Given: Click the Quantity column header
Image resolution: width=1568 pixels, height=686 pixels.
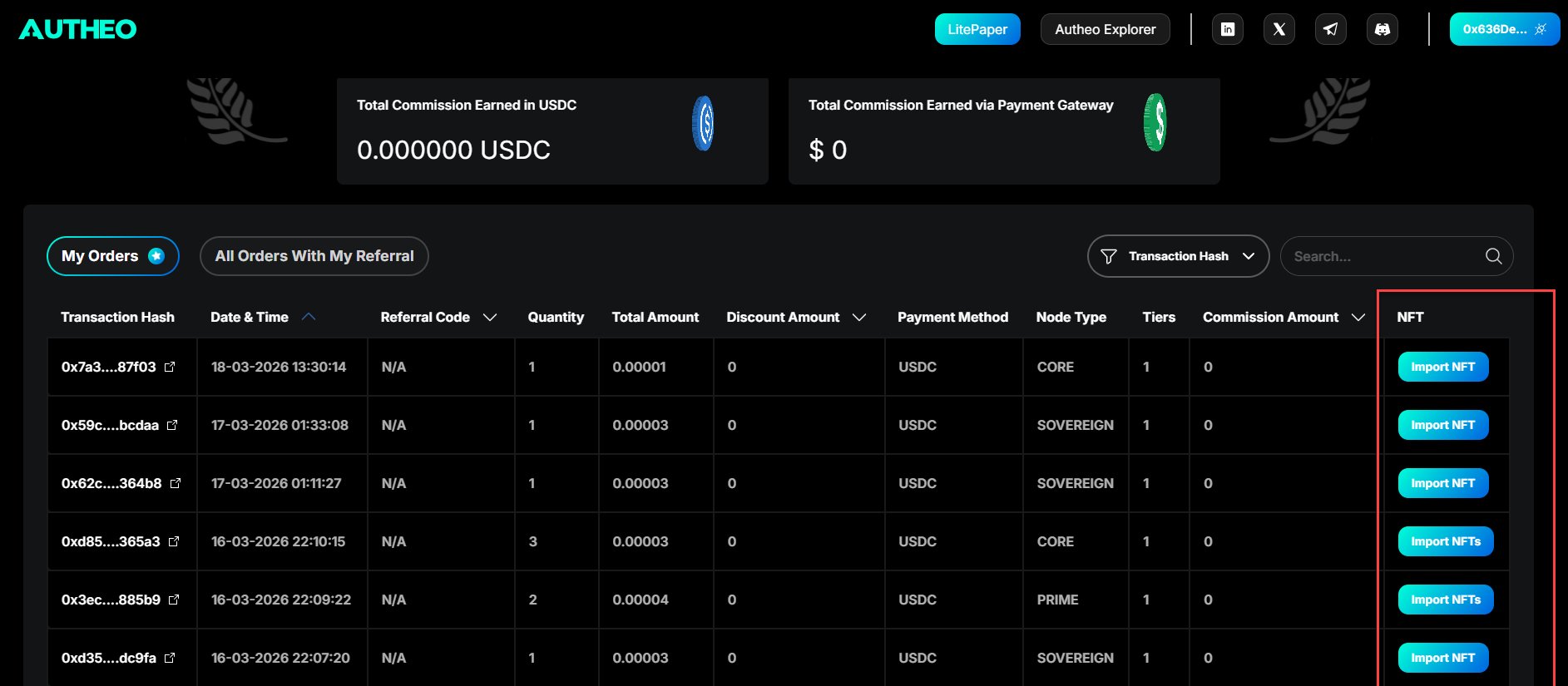Looking at the screenshot, I should click(x=556, y=317).
